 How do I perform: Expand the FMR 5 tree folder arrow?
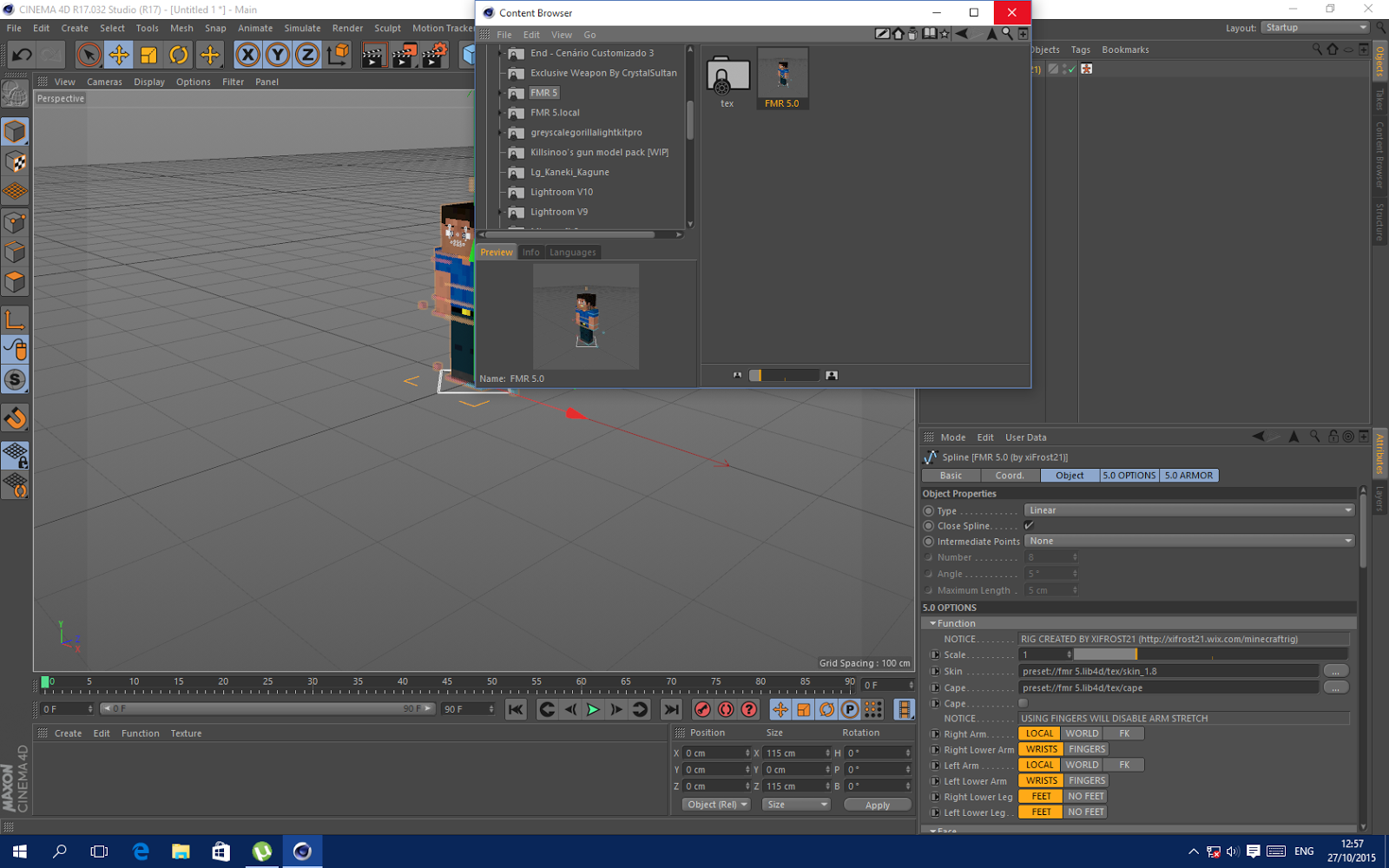coord(501,93)
